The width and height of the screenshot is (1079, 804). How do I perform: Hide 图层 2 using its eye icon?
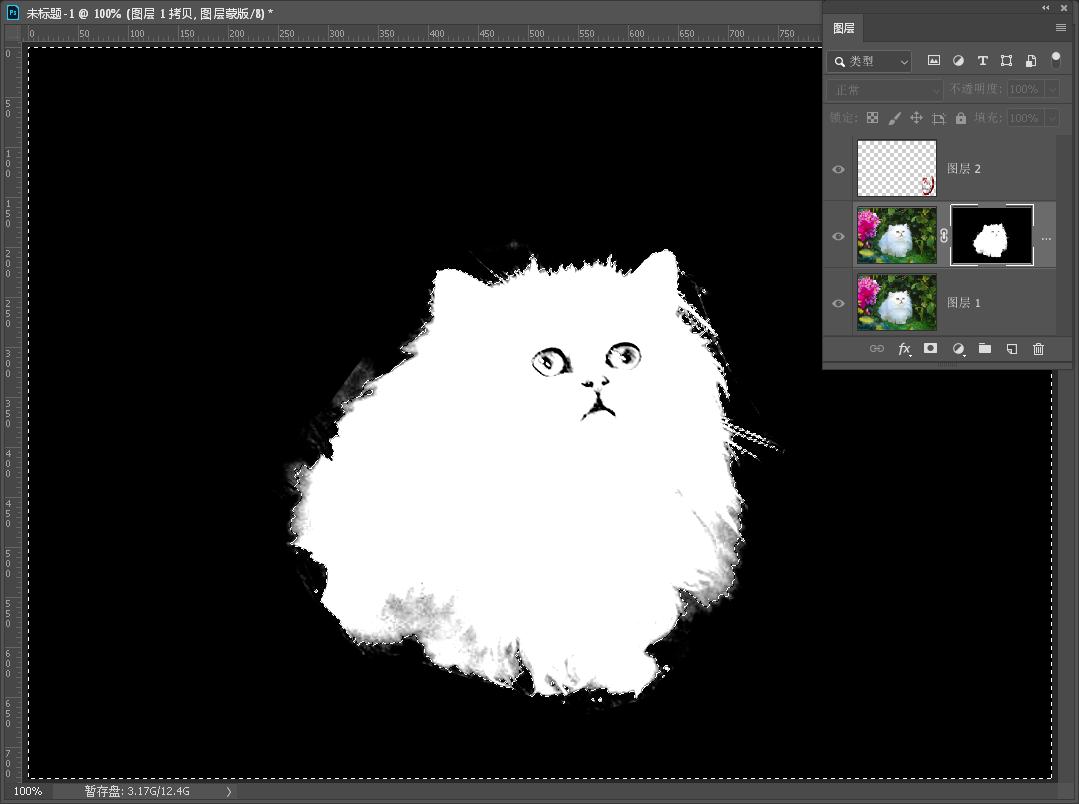(838, 169)
